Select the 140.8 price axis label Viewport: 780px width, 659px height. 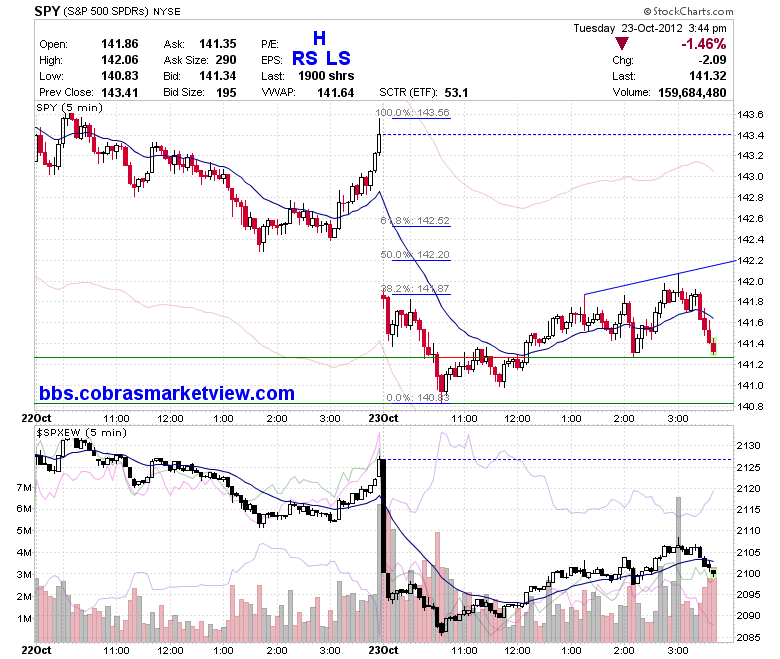[x=750, y=406]
